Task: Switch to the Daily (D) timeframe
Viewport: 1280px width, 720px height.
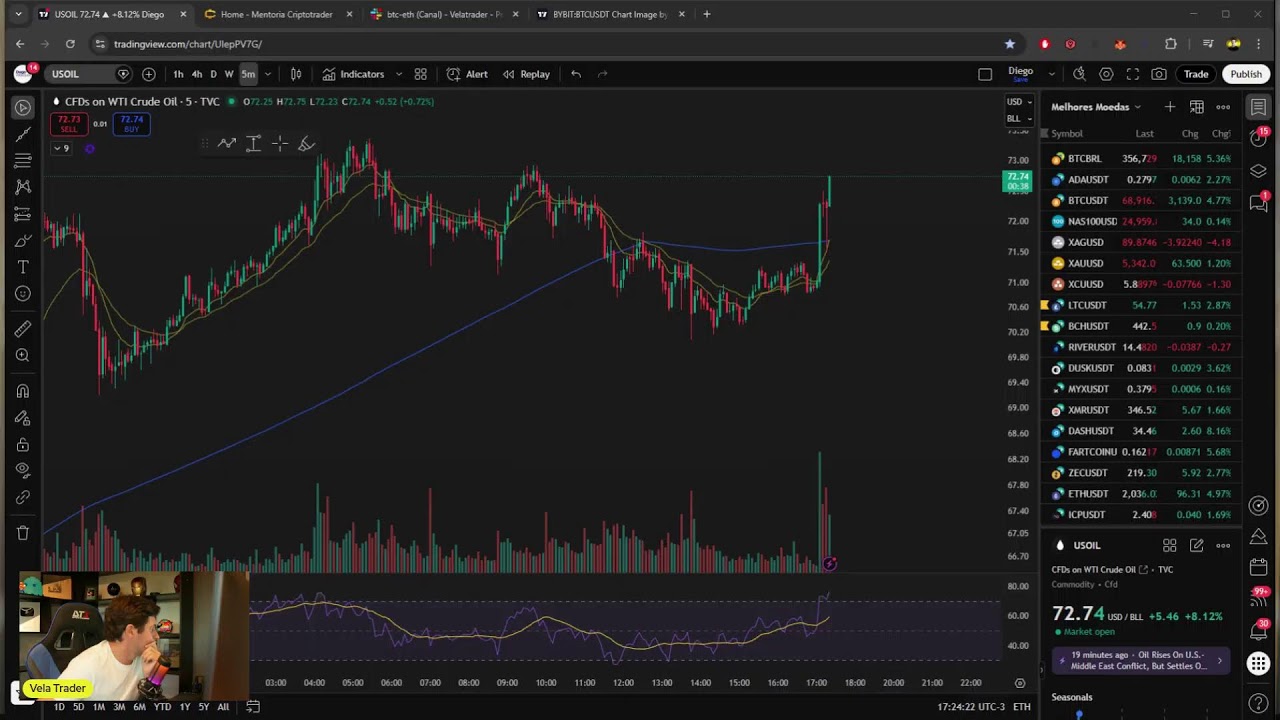Action: point(213,74)
